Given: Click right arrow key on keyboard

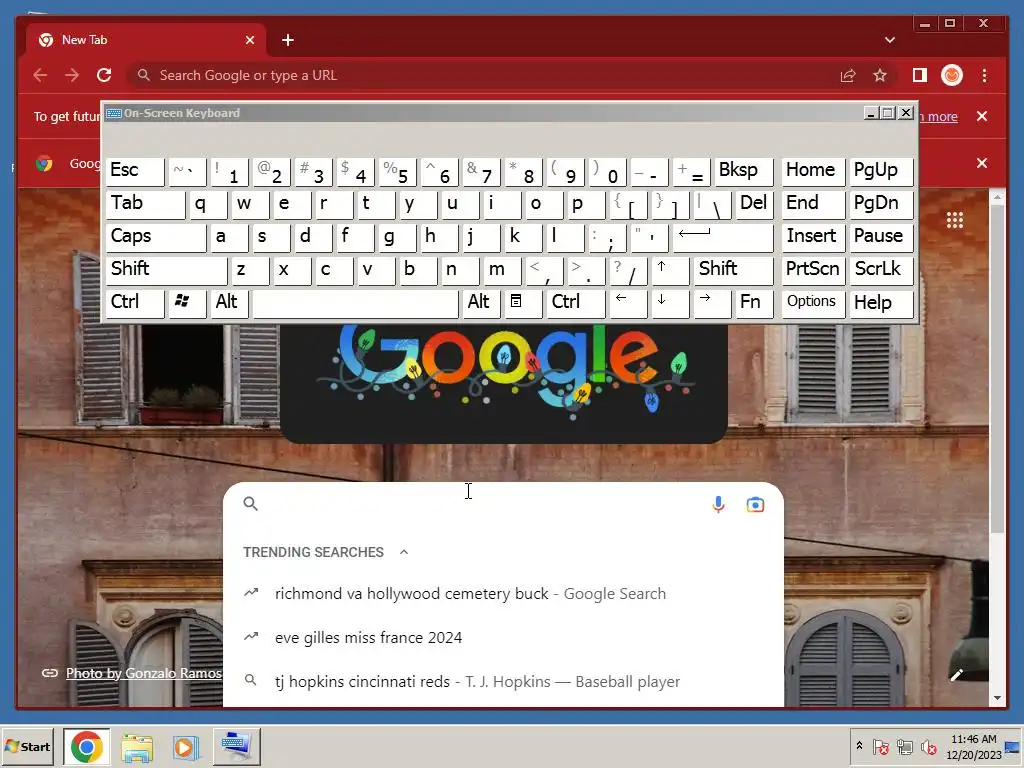Looking at the screenshot, I should [711, 303].
